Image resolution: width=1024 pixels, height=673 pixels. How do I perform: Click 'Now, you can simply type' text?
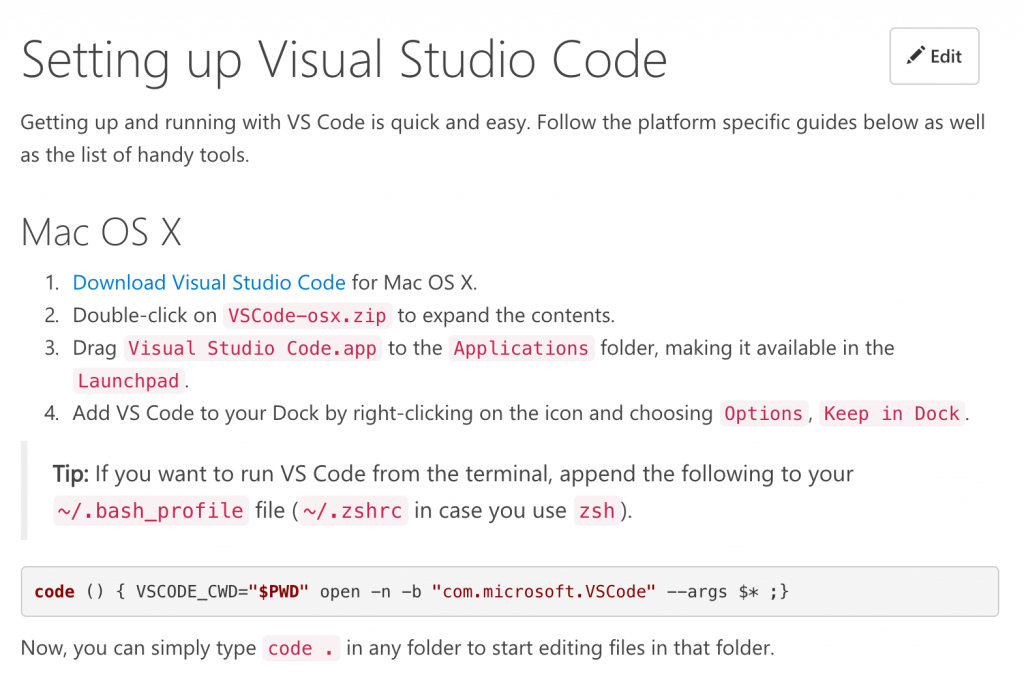tap(138, 648)
